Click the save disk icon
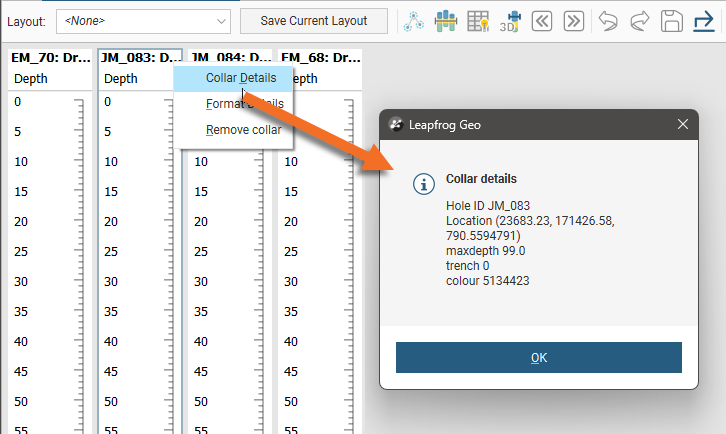 click(672, 21)
